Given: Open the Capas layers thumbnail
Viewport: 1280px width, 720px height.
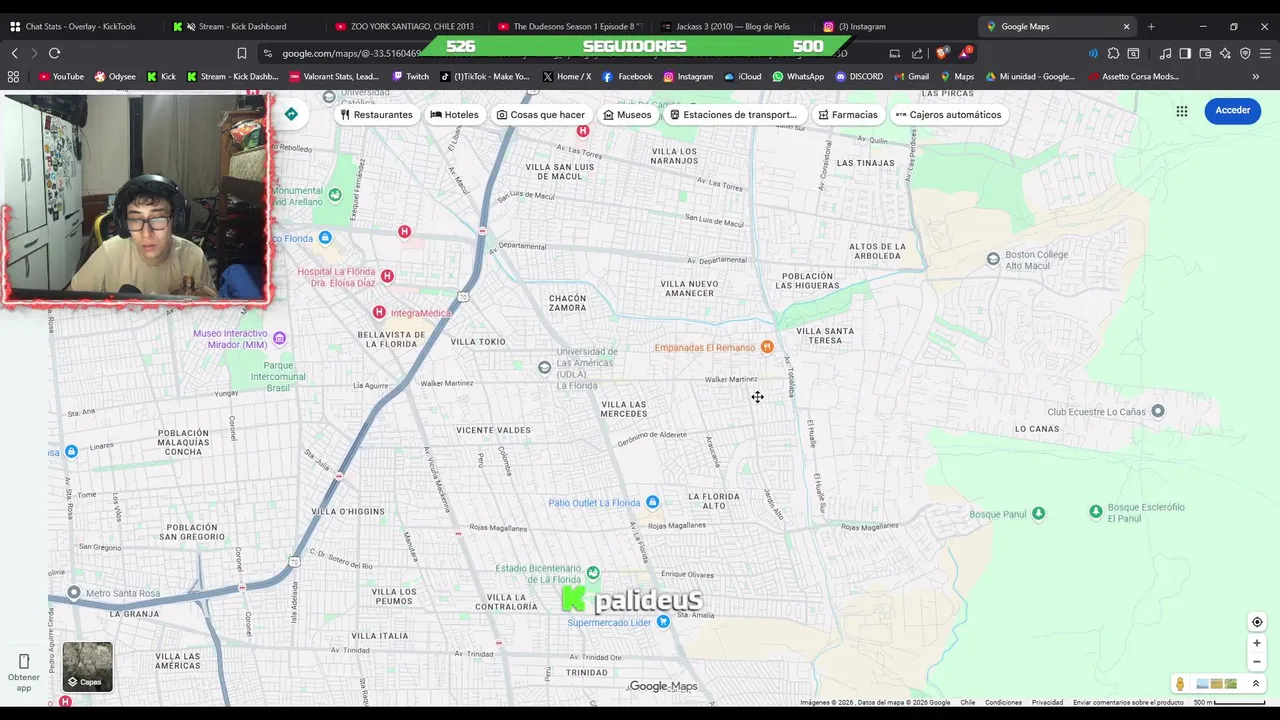Looking at the screenshot, I should 88,667.
